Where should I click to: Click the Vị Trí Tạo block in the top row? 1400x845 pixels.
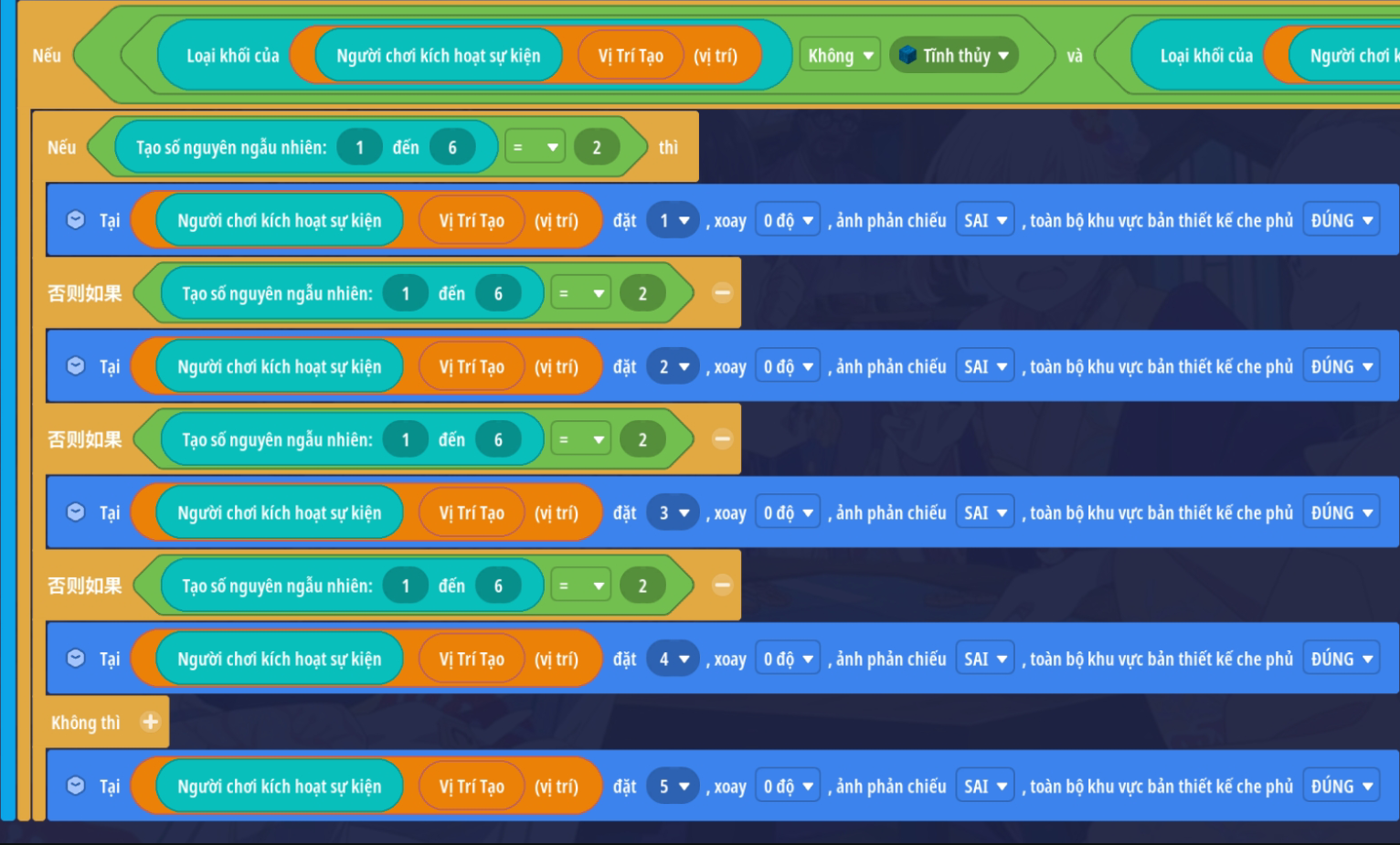pos(631,56)
